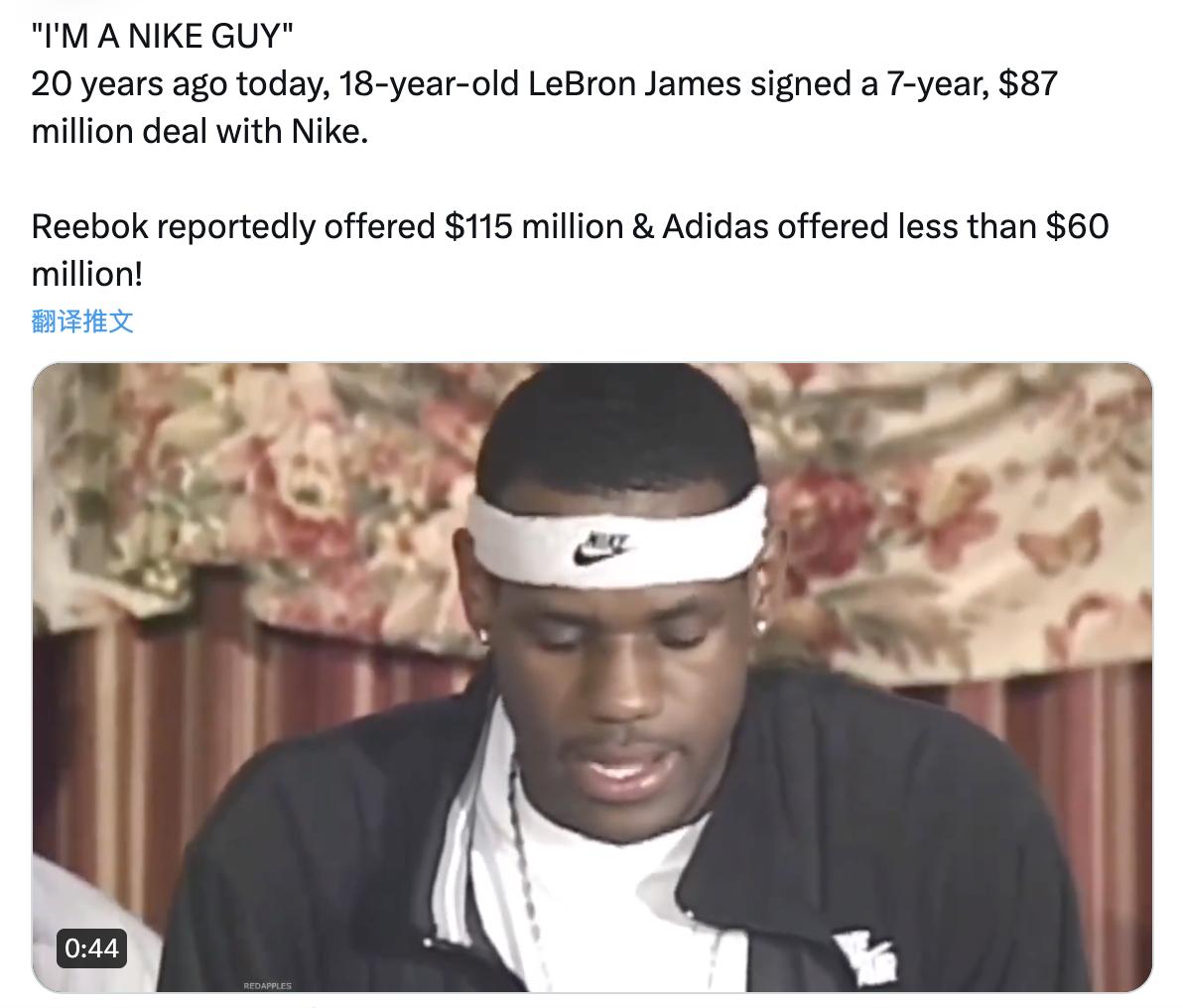The width and height of the screenshot is (1183, 1008).
Task: Click the 0:44 video duration badge
Action: [x=91, y=947]
